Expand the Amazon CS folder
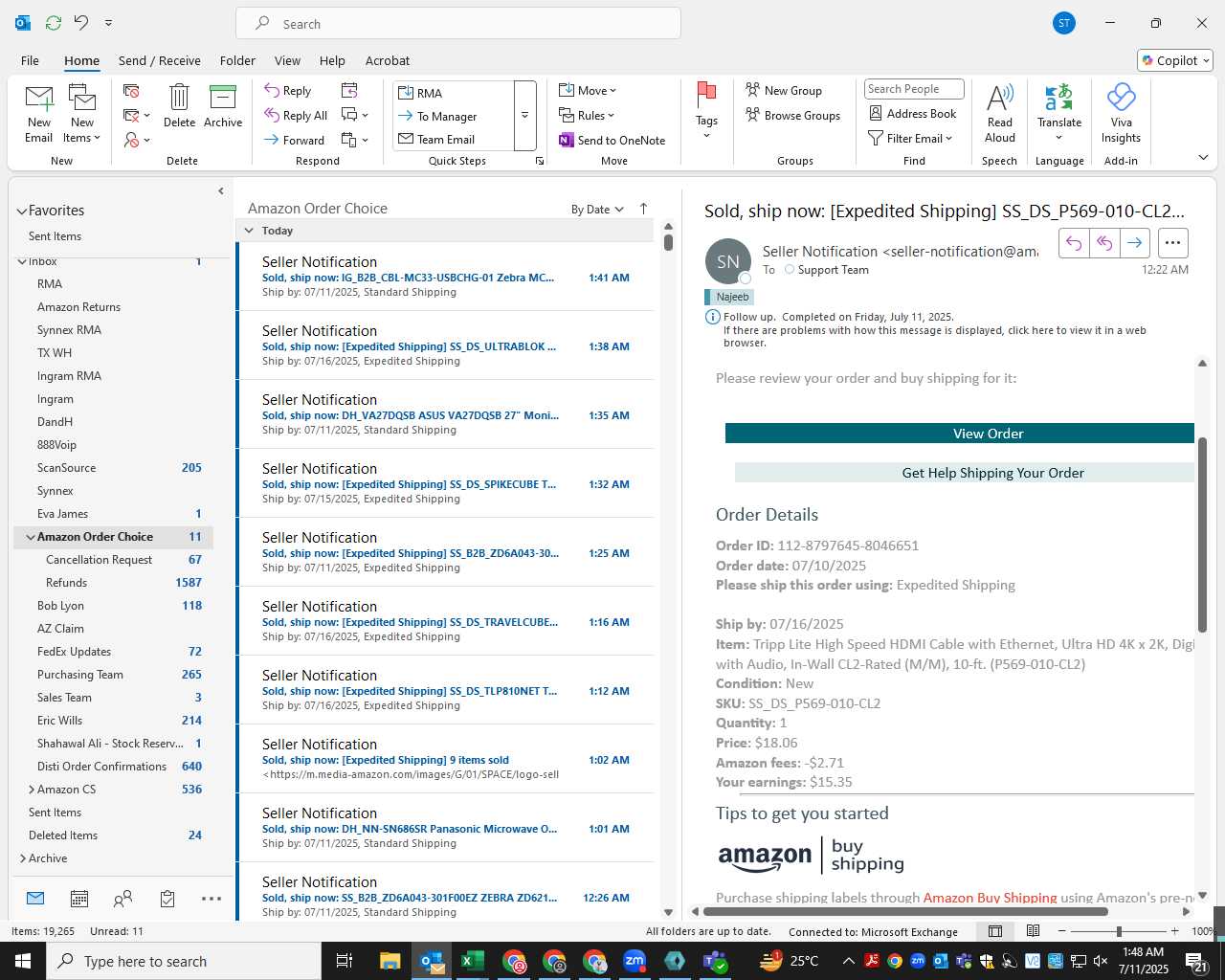 32,790
